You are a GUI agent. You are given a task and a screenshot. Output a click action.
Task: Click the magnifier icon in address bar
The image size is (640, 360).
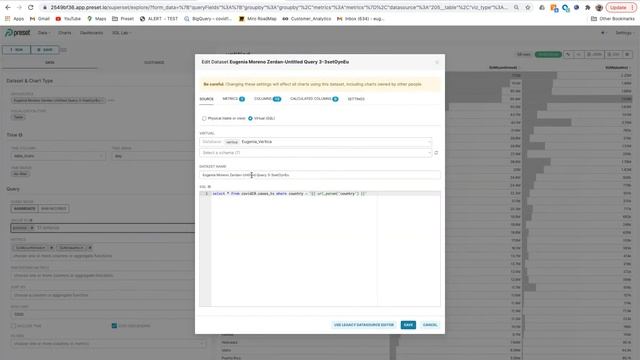click(516, 7)
